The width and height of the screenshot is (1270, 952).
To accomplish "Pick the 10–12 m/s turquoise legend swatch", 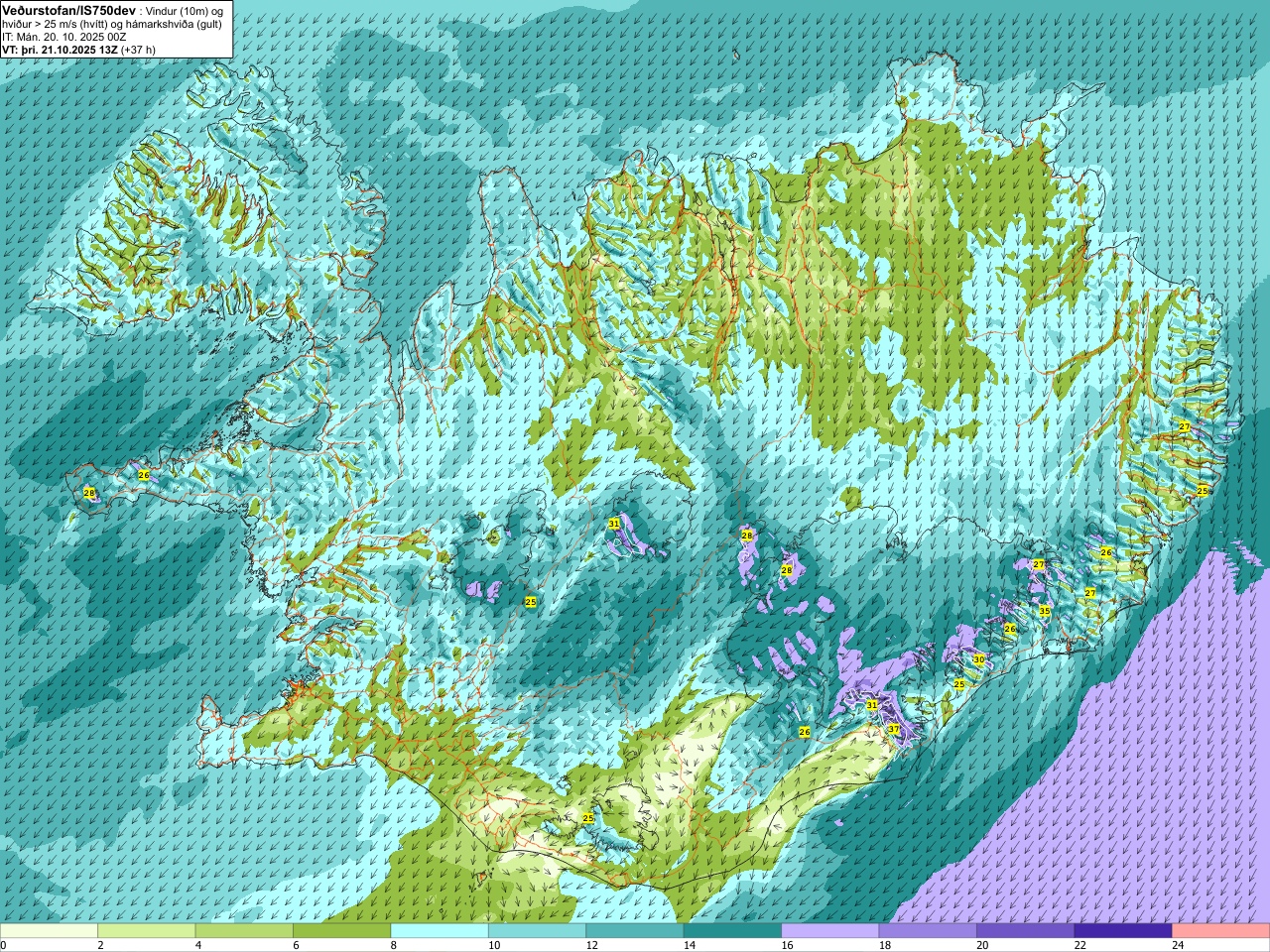I will pyautogui.click(x=538, y=931).
